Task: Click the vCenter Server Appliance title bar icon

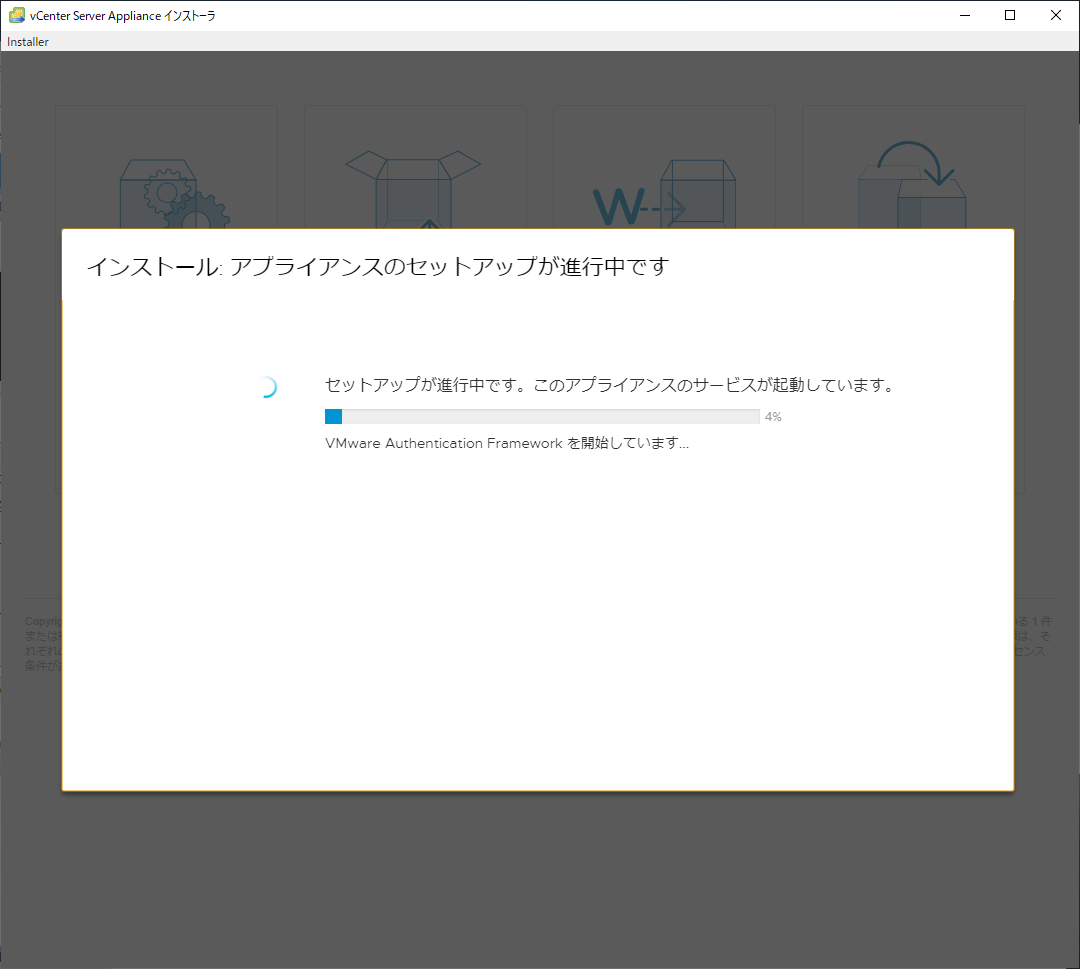Action: tap(17, 15)
